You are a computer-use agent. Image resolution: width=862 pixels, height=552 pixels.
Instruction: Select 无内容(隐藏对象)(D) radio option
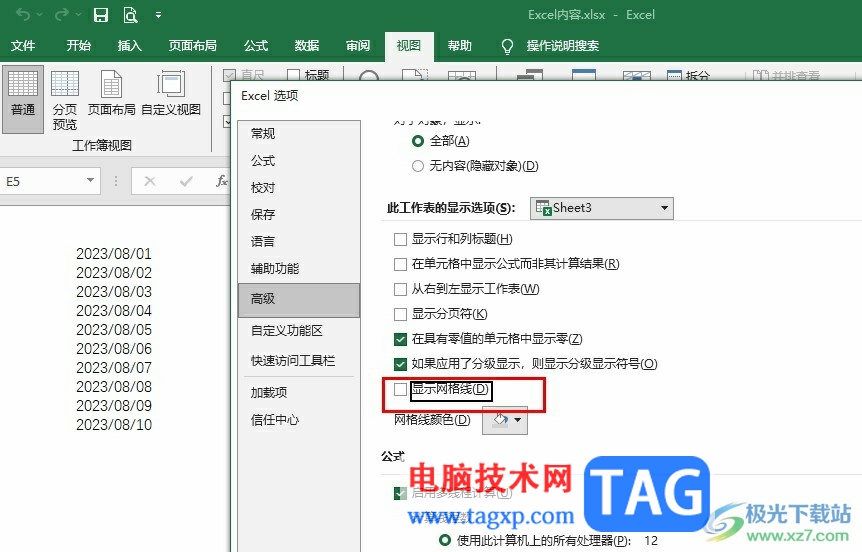click(418, 166)
